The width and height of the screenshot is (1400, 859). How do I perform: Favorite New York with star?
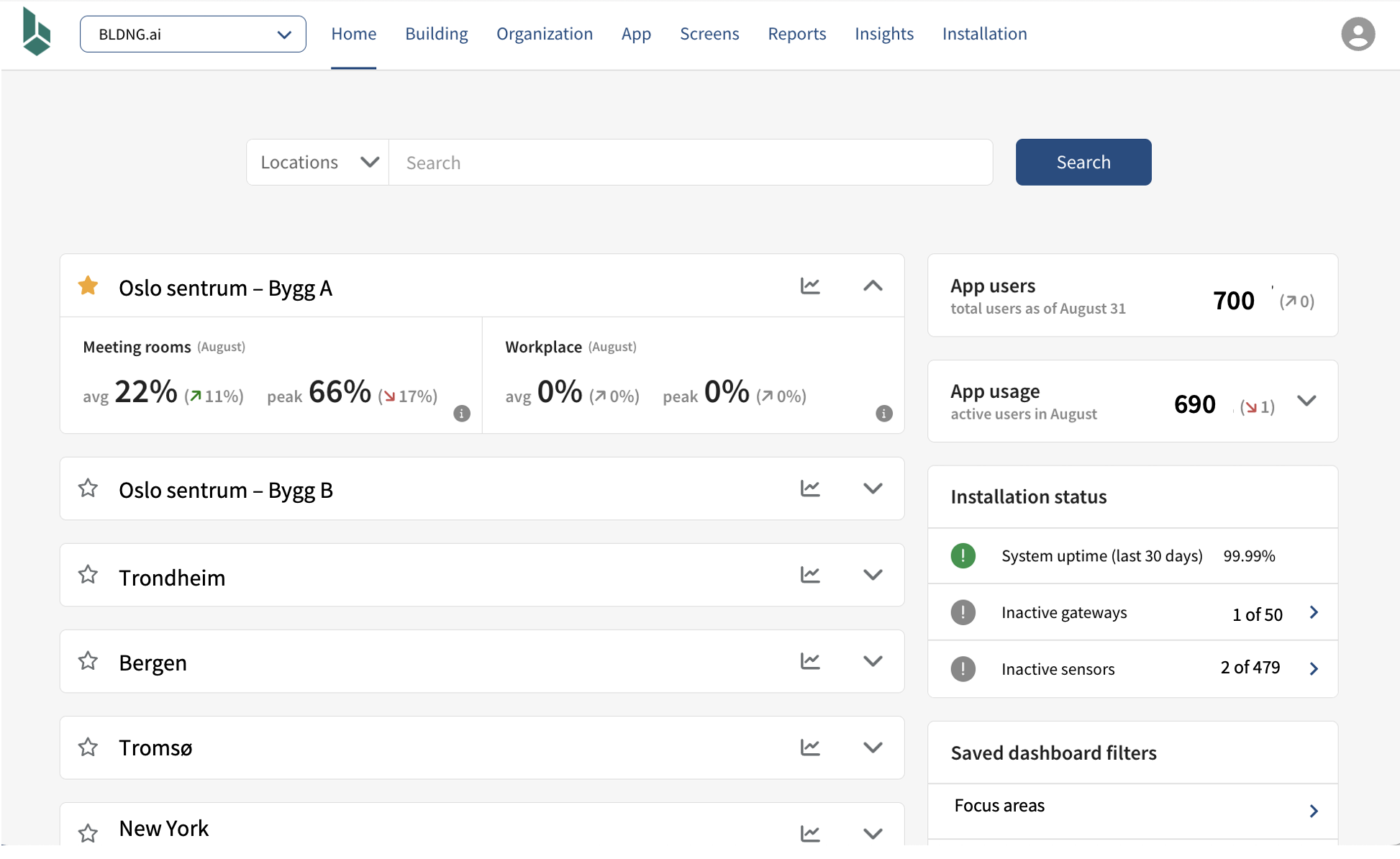(x=88, y=833)
